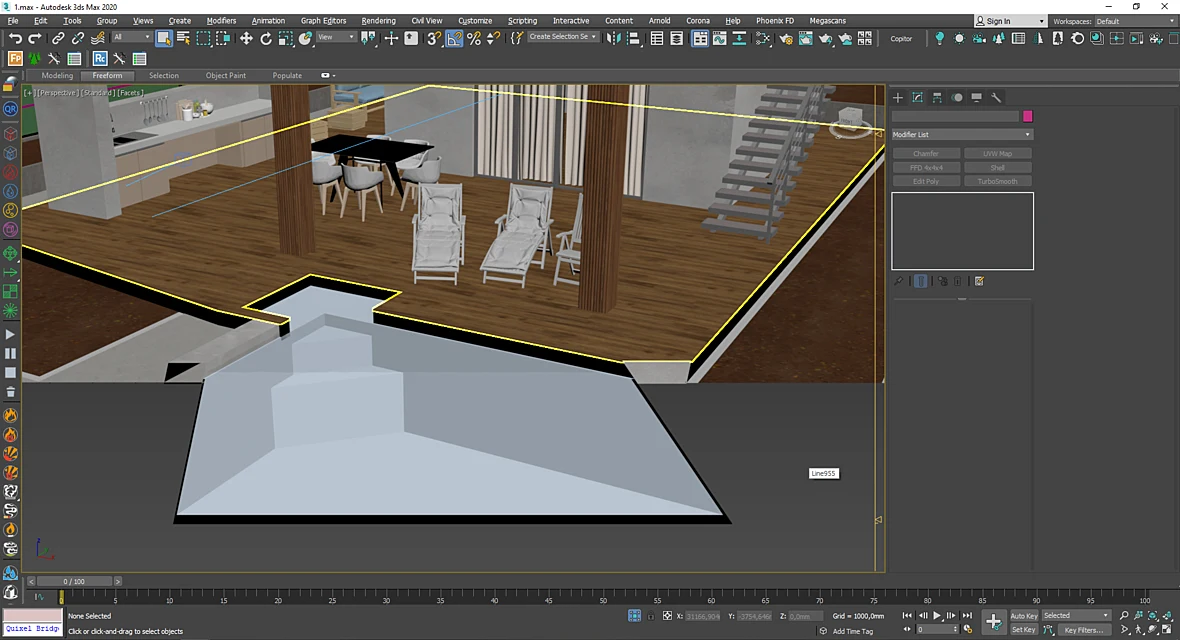Toggle Absolute/Offset transform type-in mode
1180x640 pixels.
667,616
